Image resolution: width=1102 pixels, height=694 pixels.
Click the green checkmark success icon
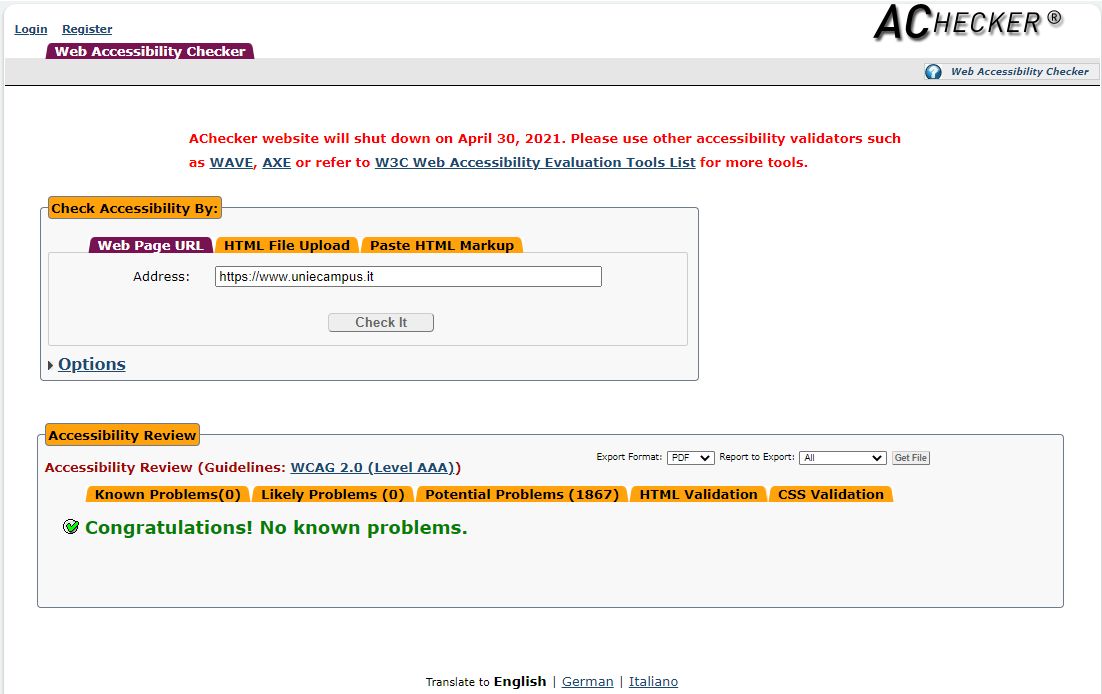click(x=70, y=527)
